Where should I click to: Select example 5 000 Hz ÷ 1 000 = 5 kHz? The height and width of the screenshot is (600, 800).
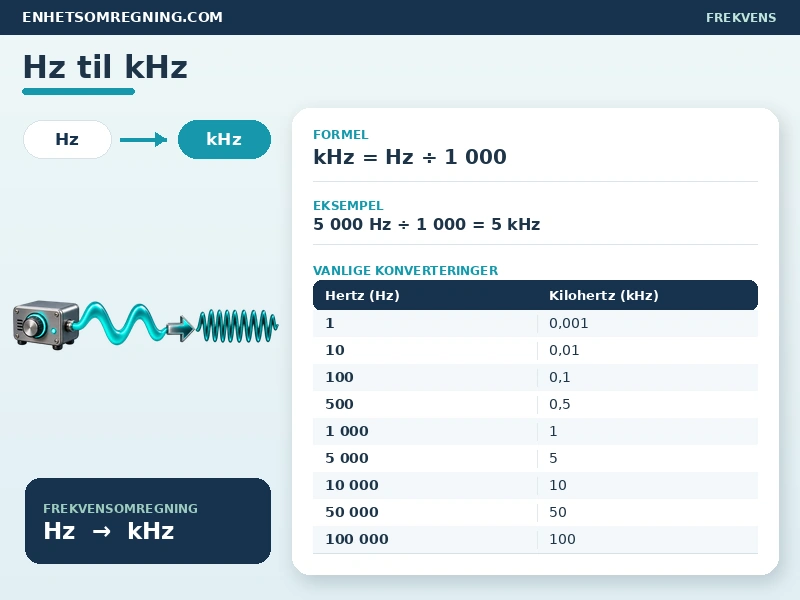(427, 224)
